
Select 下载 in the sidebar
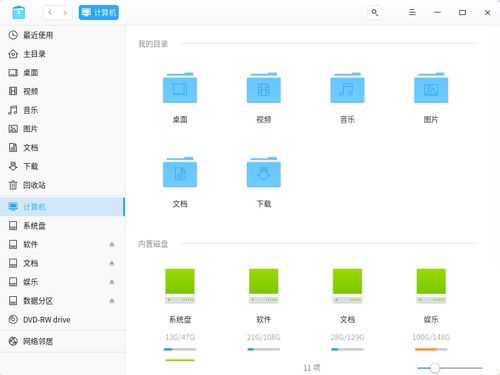pyautogui.click(x=62, y=166)
